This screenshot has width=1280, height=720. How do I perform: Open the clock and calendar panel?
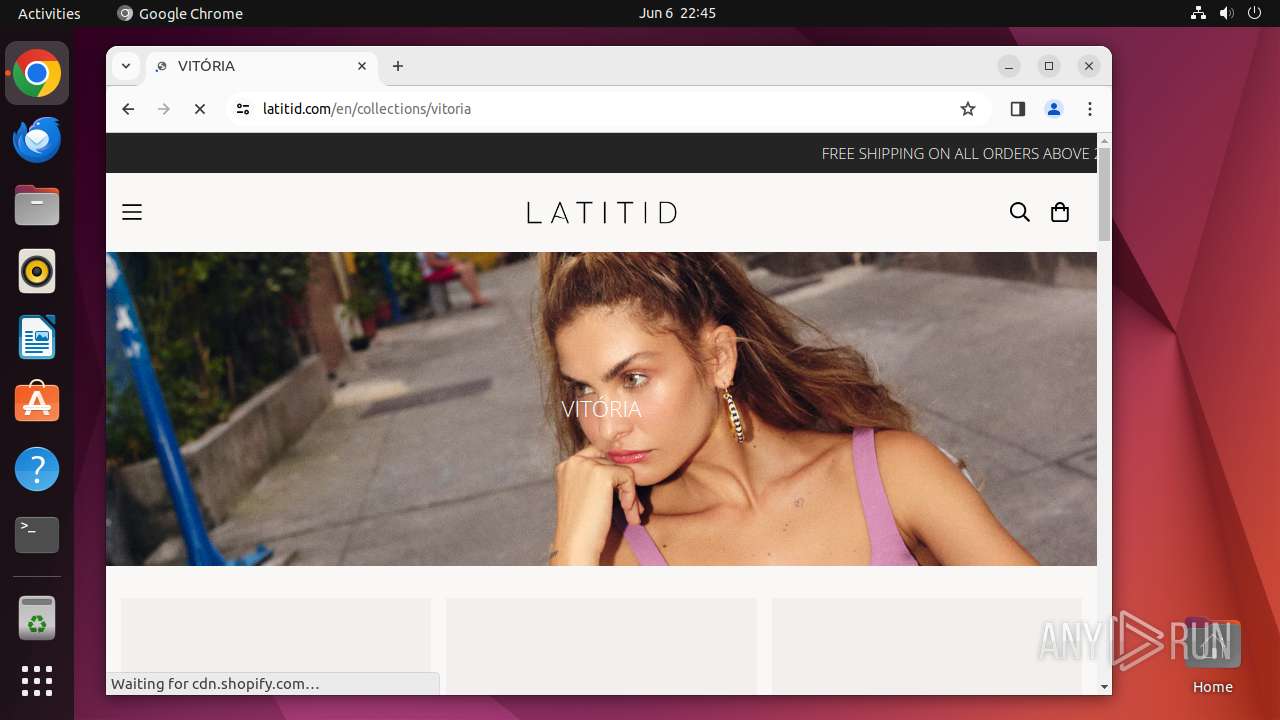(x=677, y=13)
